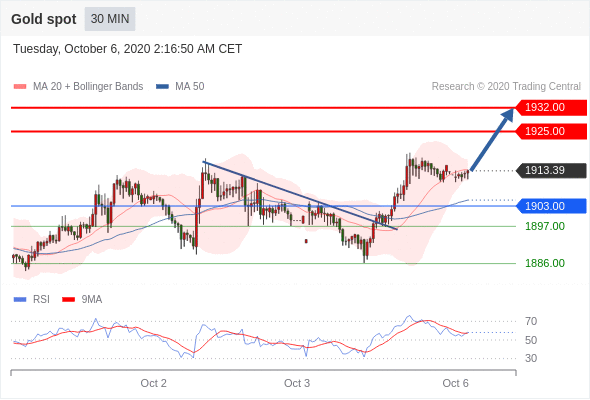Viewport: 590px width, 400px height.
Task: Click the MA 50 legend label
Action: (x=190, y=87)
